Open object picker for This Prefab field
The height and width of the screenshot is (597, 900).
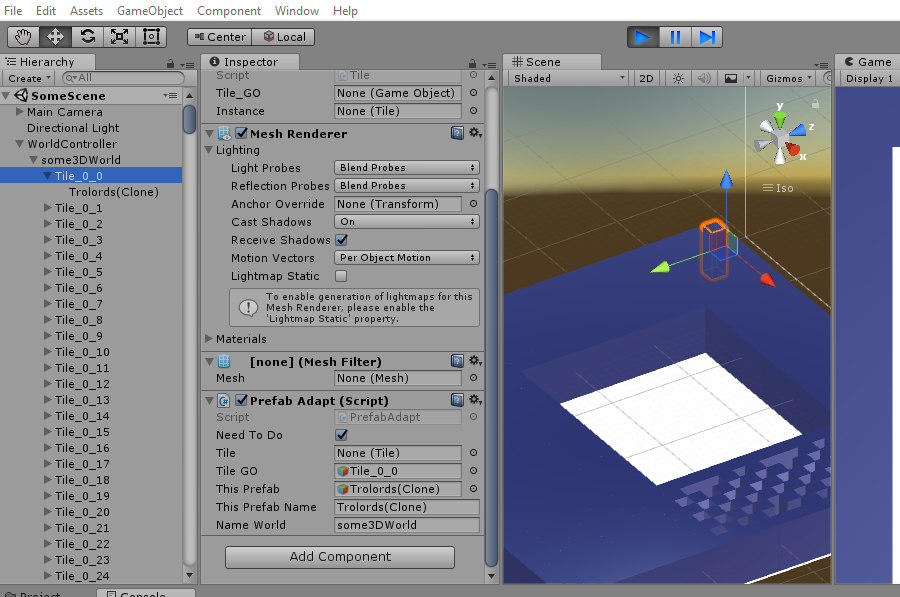(474, 489)
